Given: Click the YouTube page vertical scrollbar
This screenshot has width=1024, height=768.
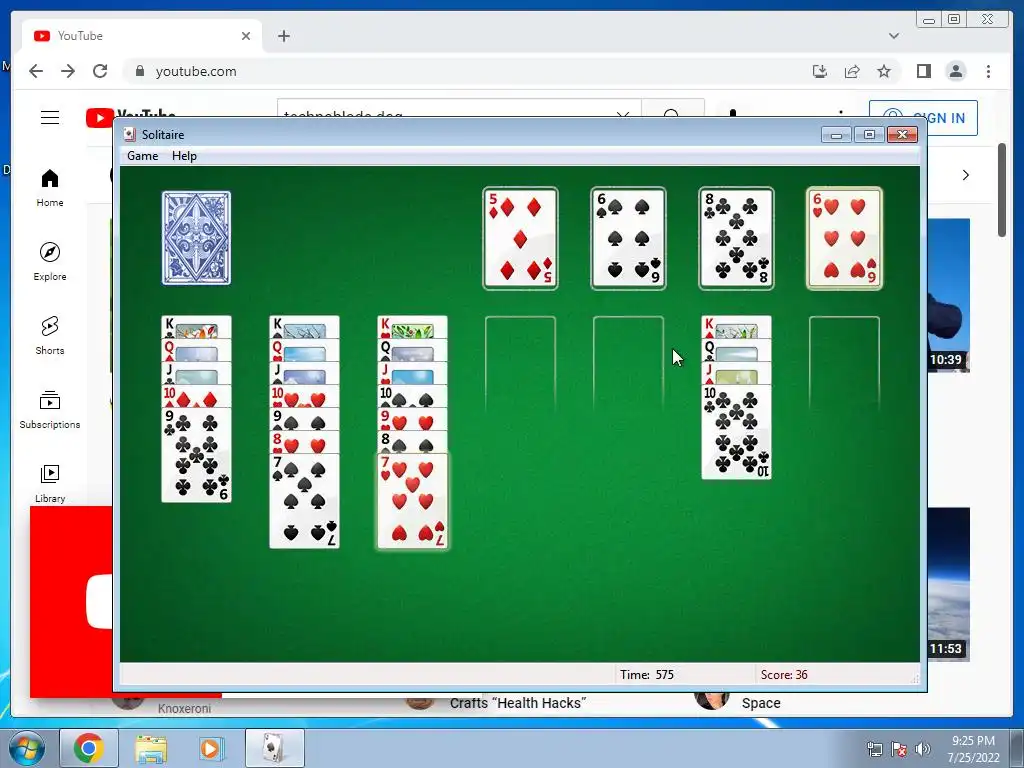Looking at the screenshot, I should [1002, 189].
